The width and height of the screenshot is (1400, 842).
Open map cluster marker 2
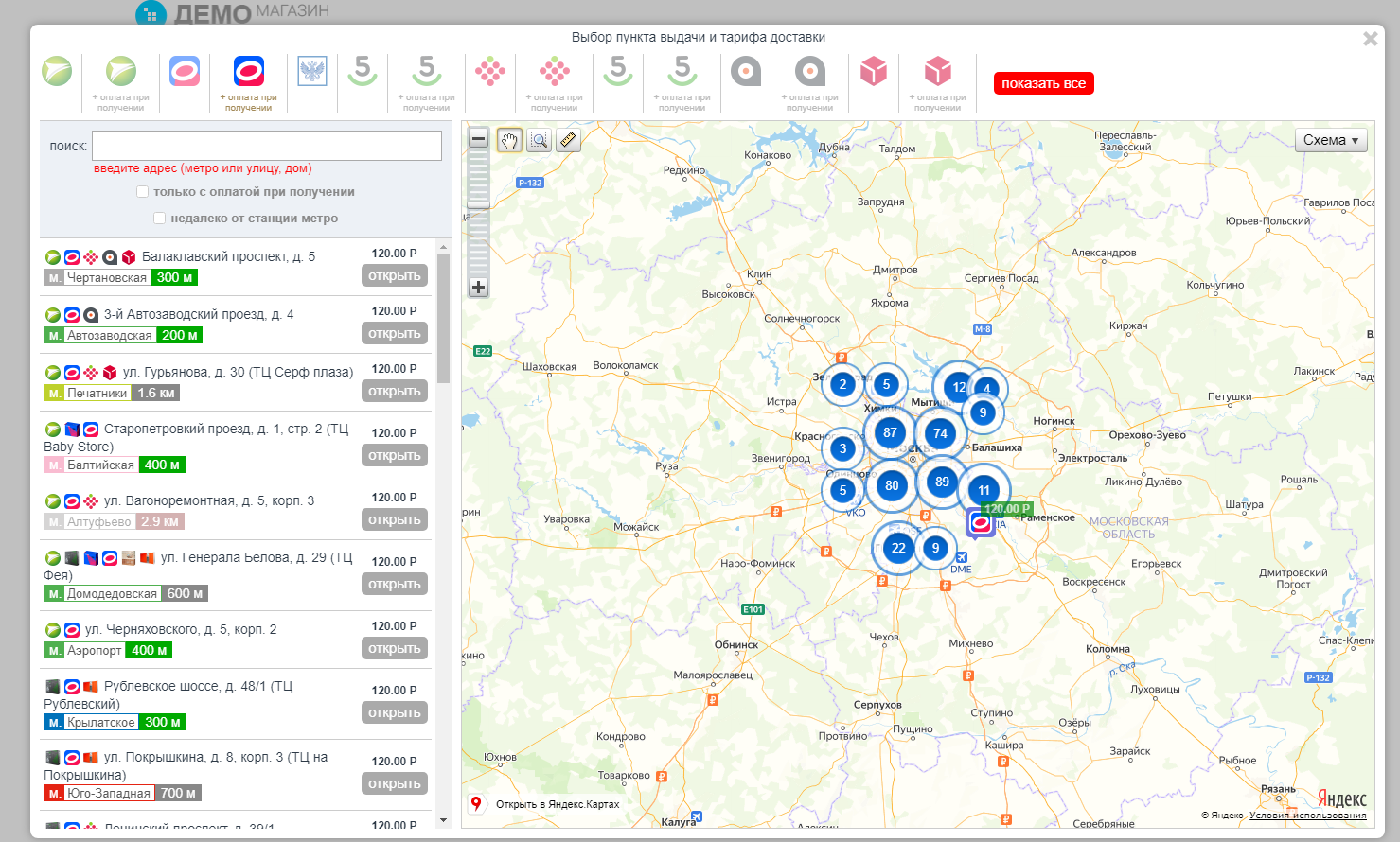(x=842, y=384)
